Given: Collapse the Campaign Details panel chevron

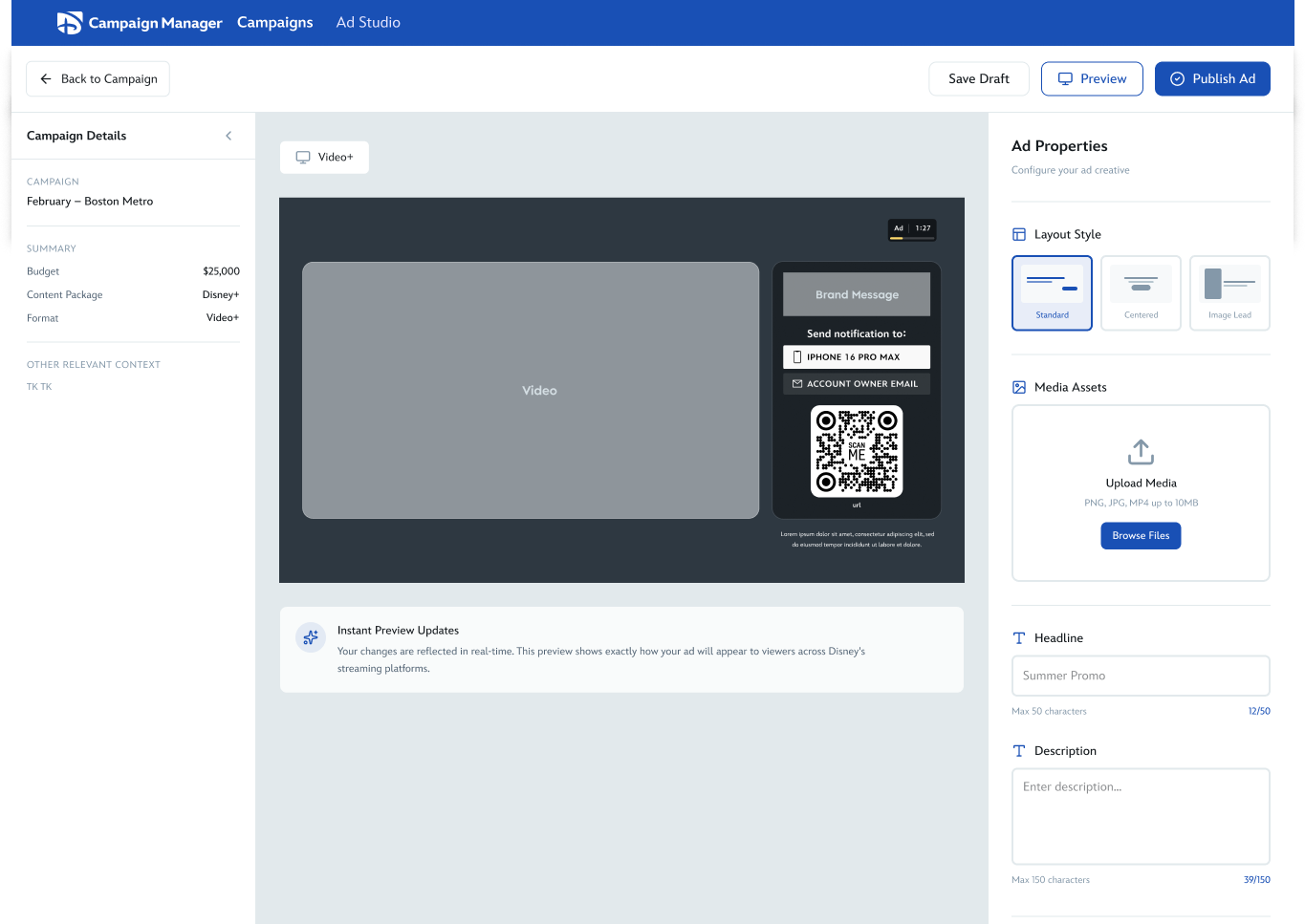Looking at the screenshot, I should (x=228, y=136).
